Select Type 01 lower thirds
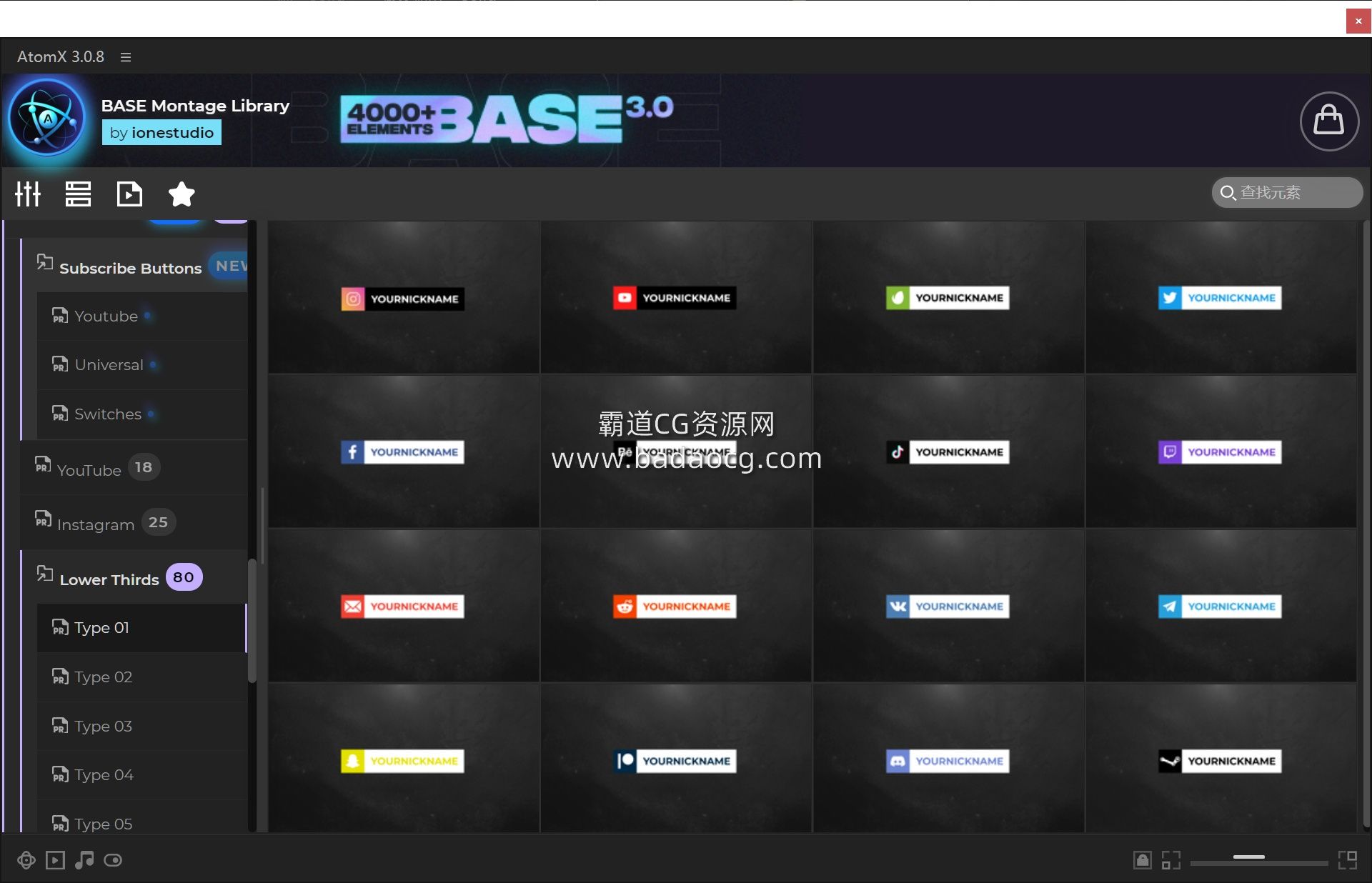 [142, 628]
